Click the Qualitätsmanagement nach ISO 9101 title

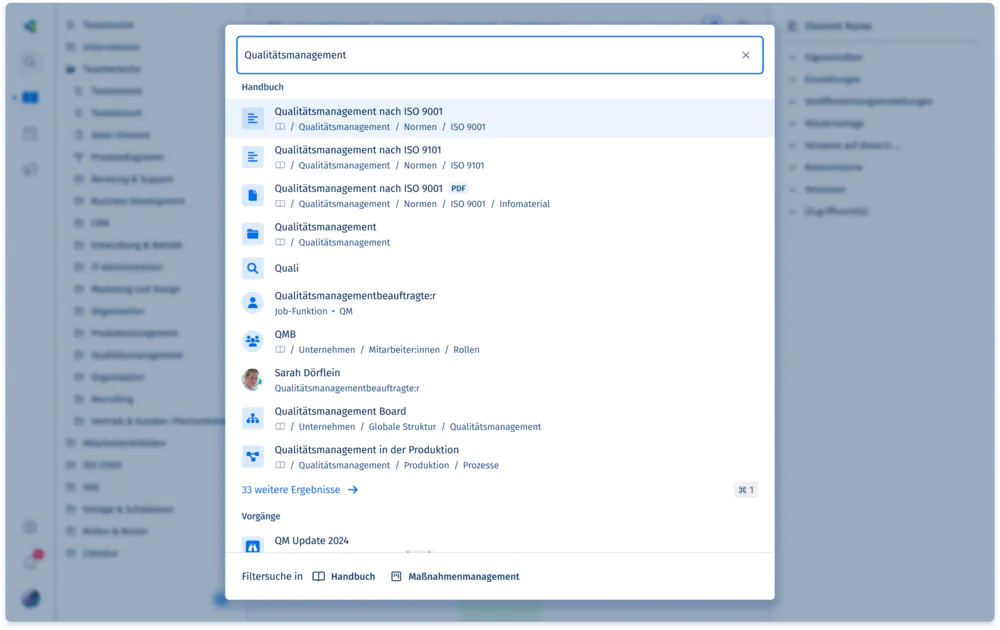(357, 150)
